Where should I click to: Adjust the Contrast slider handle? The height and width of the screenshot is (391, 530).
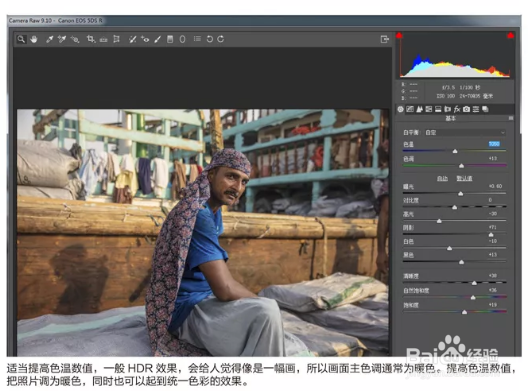455,207
